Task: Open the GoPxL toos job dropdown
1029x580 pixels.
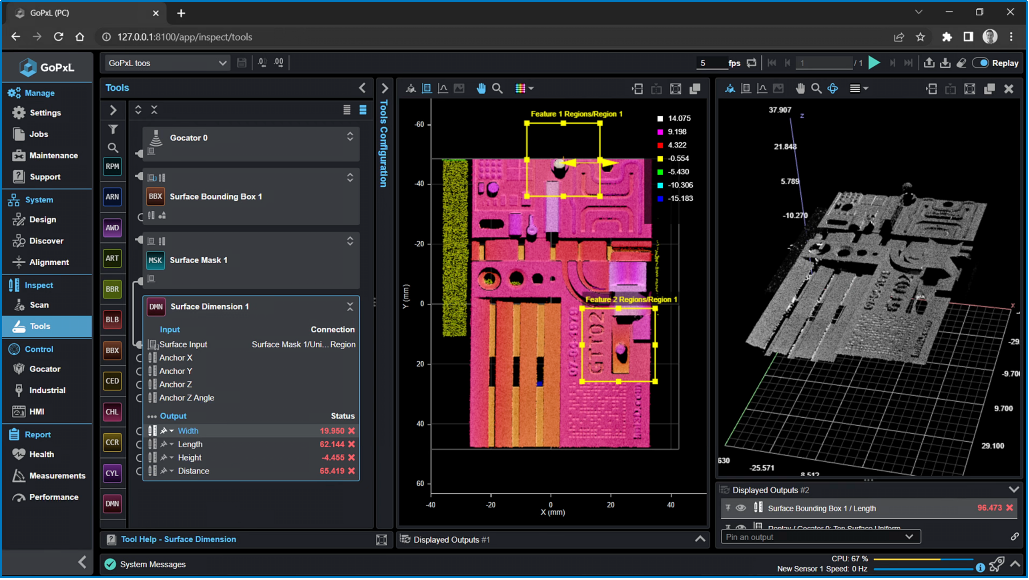Action: point(168,63)
